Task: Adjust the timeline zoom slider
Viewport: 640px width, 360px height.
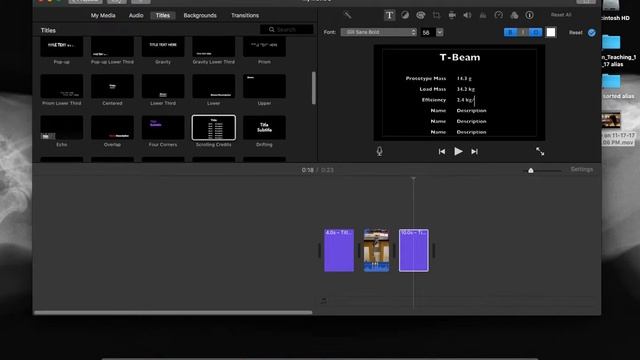Action: pos(531,170)
